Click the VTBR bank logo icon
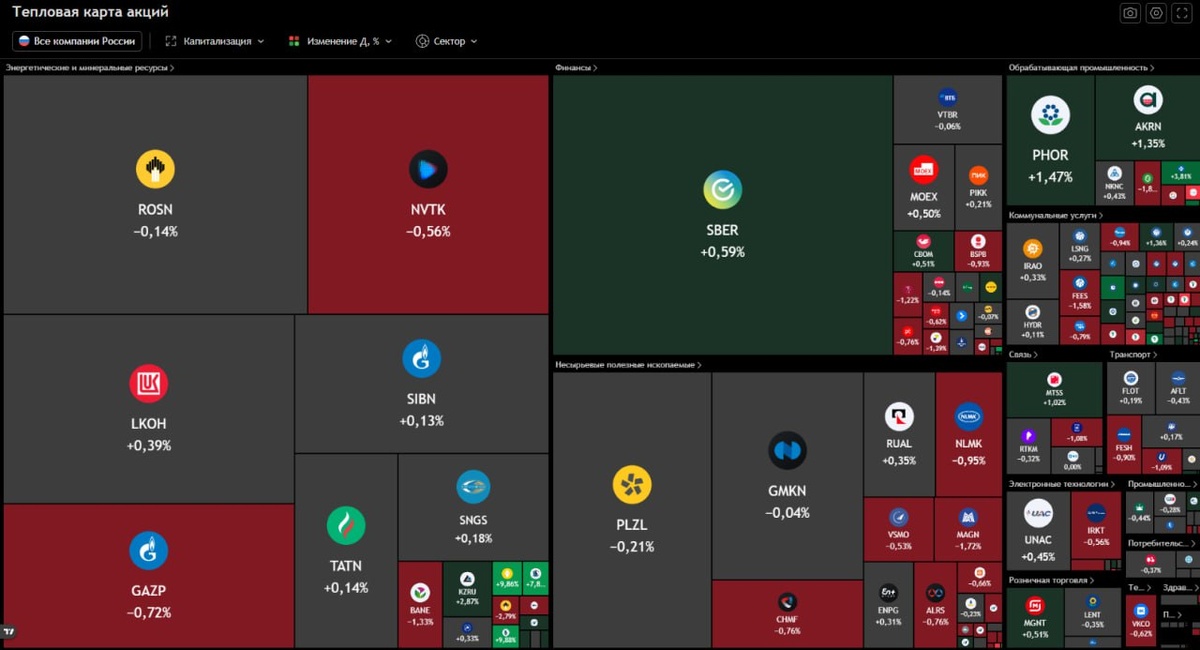Image resolution: width=1200 pixels, height=650 pixels. click(x=947, y=97)
